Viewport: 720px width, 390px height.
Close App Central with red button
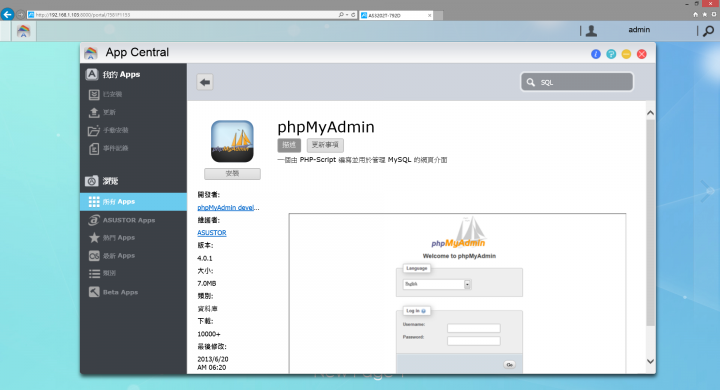642,54
